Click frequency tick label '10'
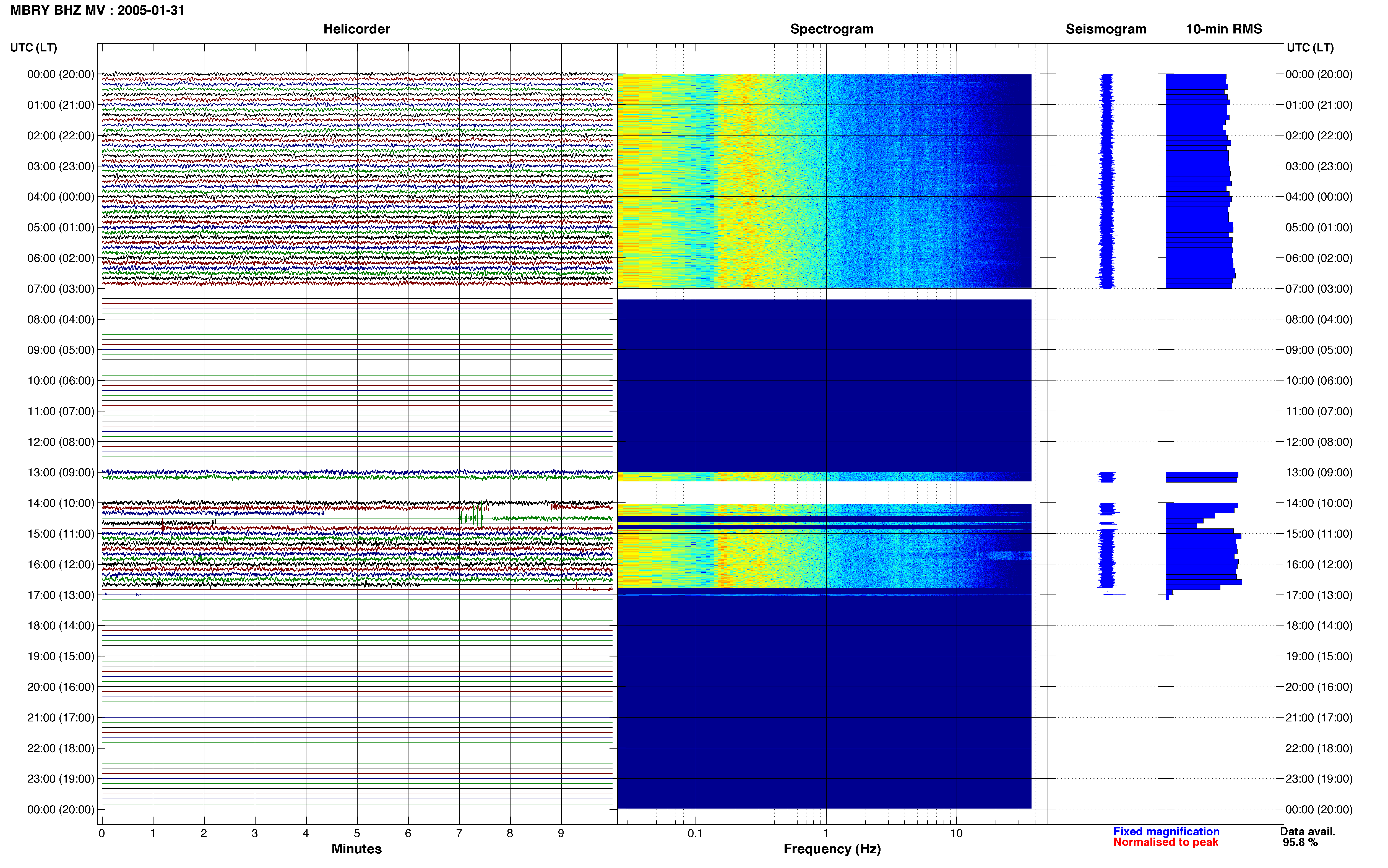 click(x=956, y=833)
